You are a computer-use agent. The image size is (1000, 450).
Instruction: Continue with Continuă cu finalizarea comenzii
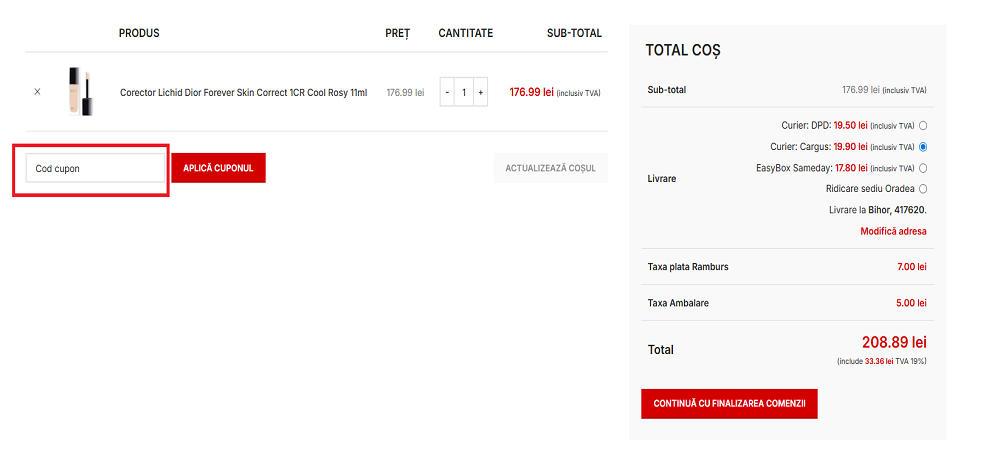pyautogui.click(x=729, y=404)
